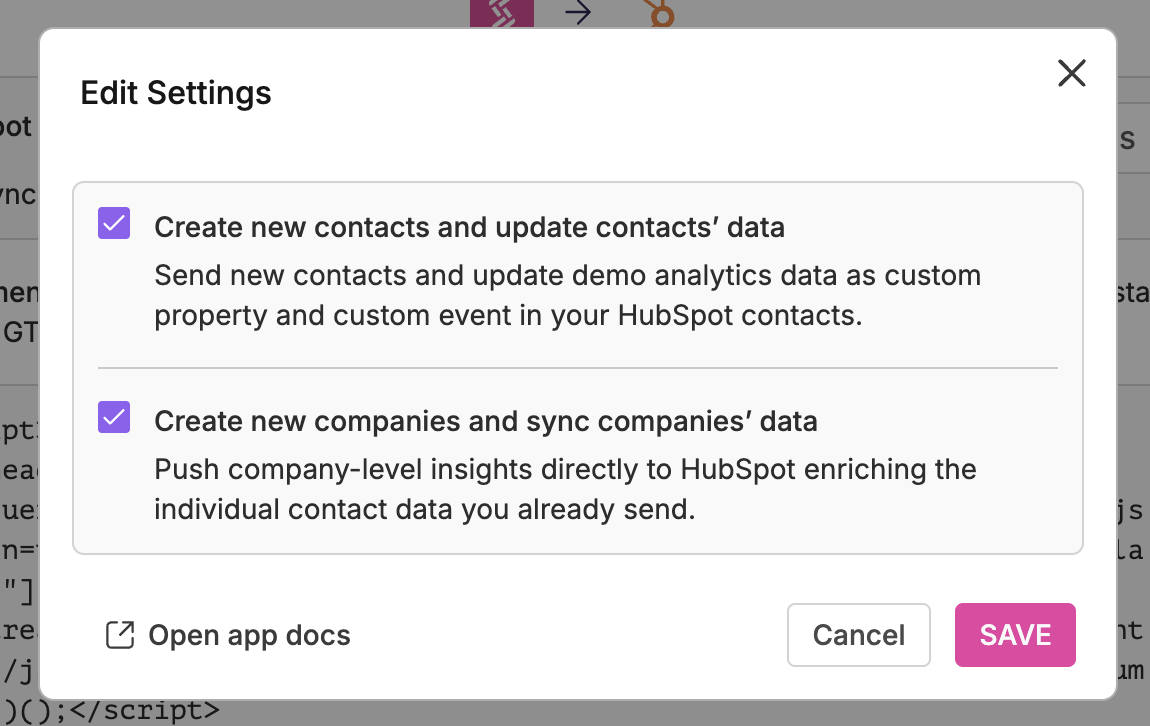Click the divider line between the two options

point(577,368)
